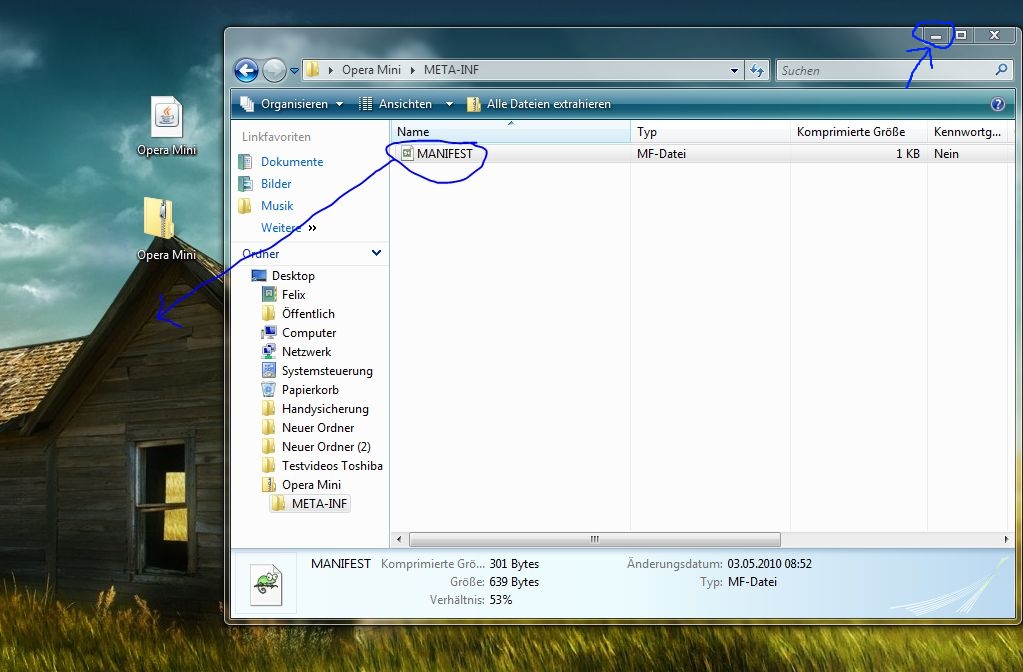The image size is (1023, 672).
Task: Select META-INF folder in the tree
Action: click(x=319, y=504)
